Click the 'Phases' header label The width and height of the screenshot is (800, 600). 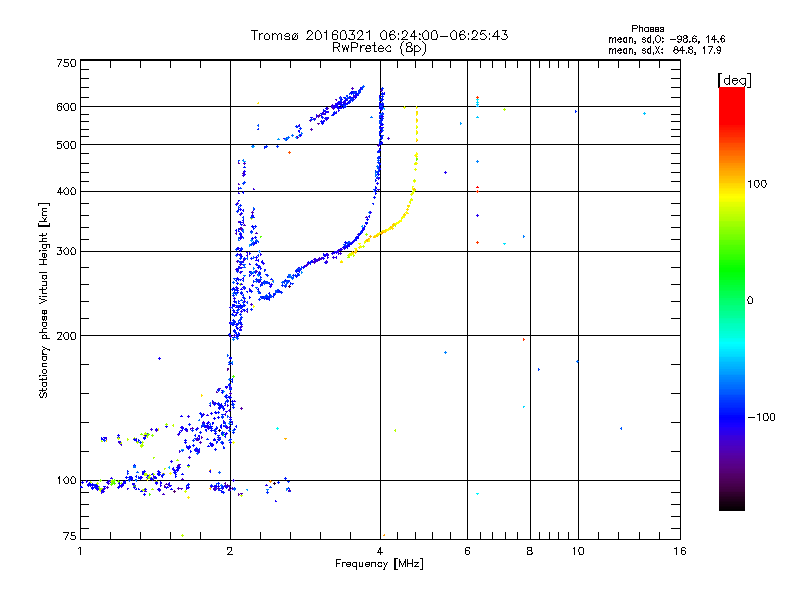pos(647,29)
